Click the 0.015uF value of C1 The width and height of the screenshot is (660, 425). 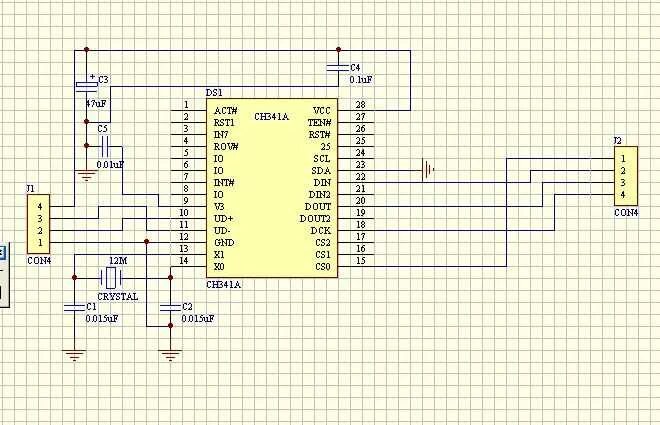tap(102, 319)
